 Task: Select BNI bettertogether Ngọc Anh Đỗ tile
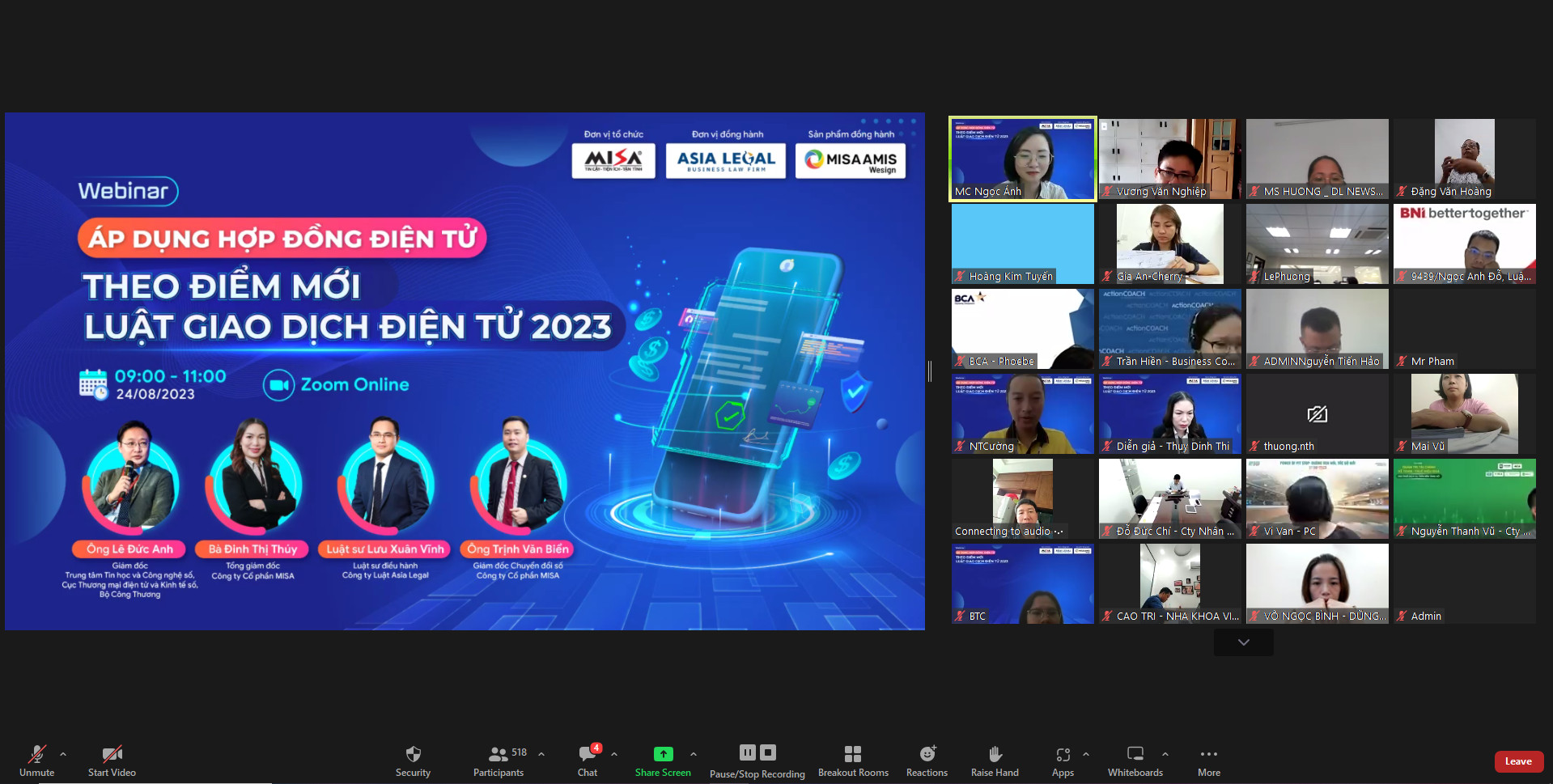[x=1465, y=244]
